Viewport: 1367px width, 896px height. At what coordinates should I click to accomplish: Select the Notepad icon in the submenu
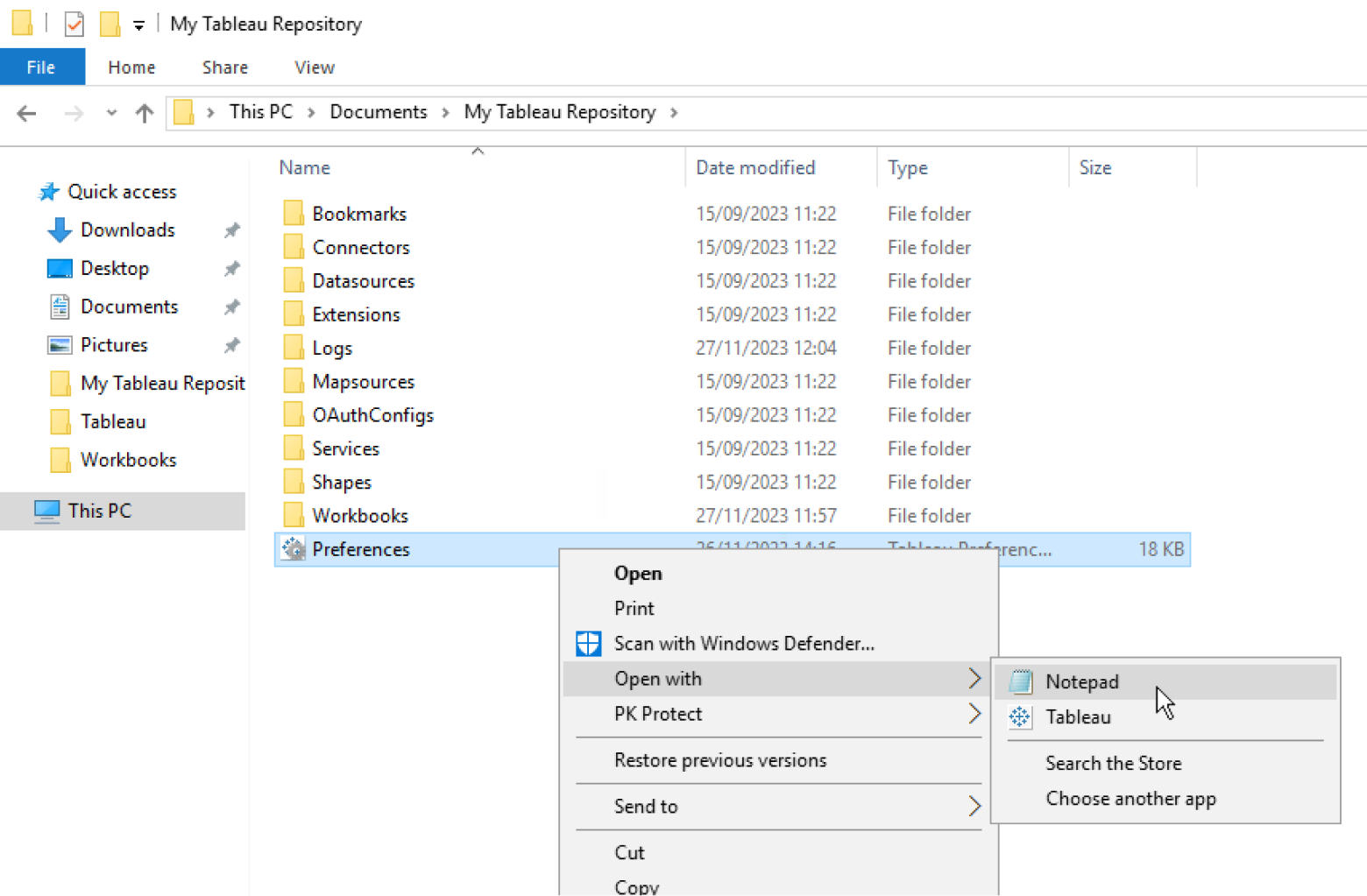pos(1021,681)
